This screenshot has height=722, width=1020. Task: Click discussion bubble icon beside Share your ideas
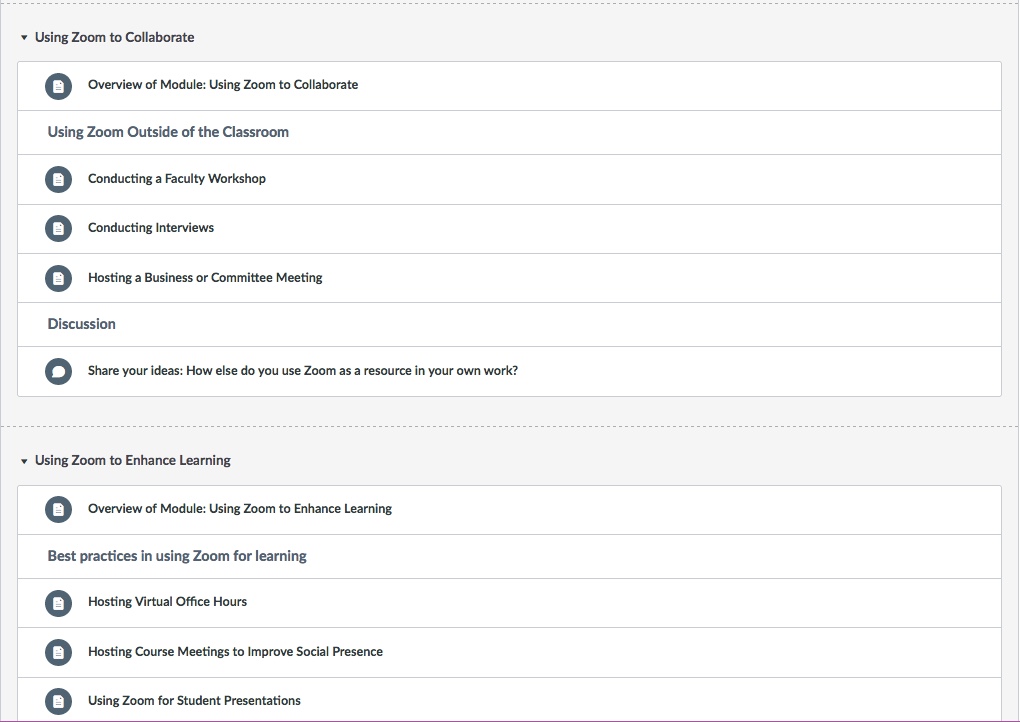pyautogui.click(x=59, y=372)
